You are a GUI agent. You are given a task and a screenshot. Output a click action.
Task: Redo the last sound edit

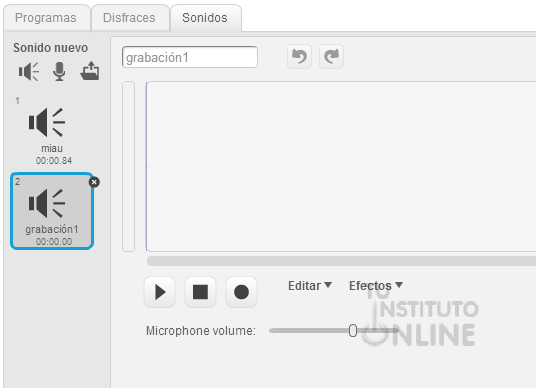pos(331,56)
